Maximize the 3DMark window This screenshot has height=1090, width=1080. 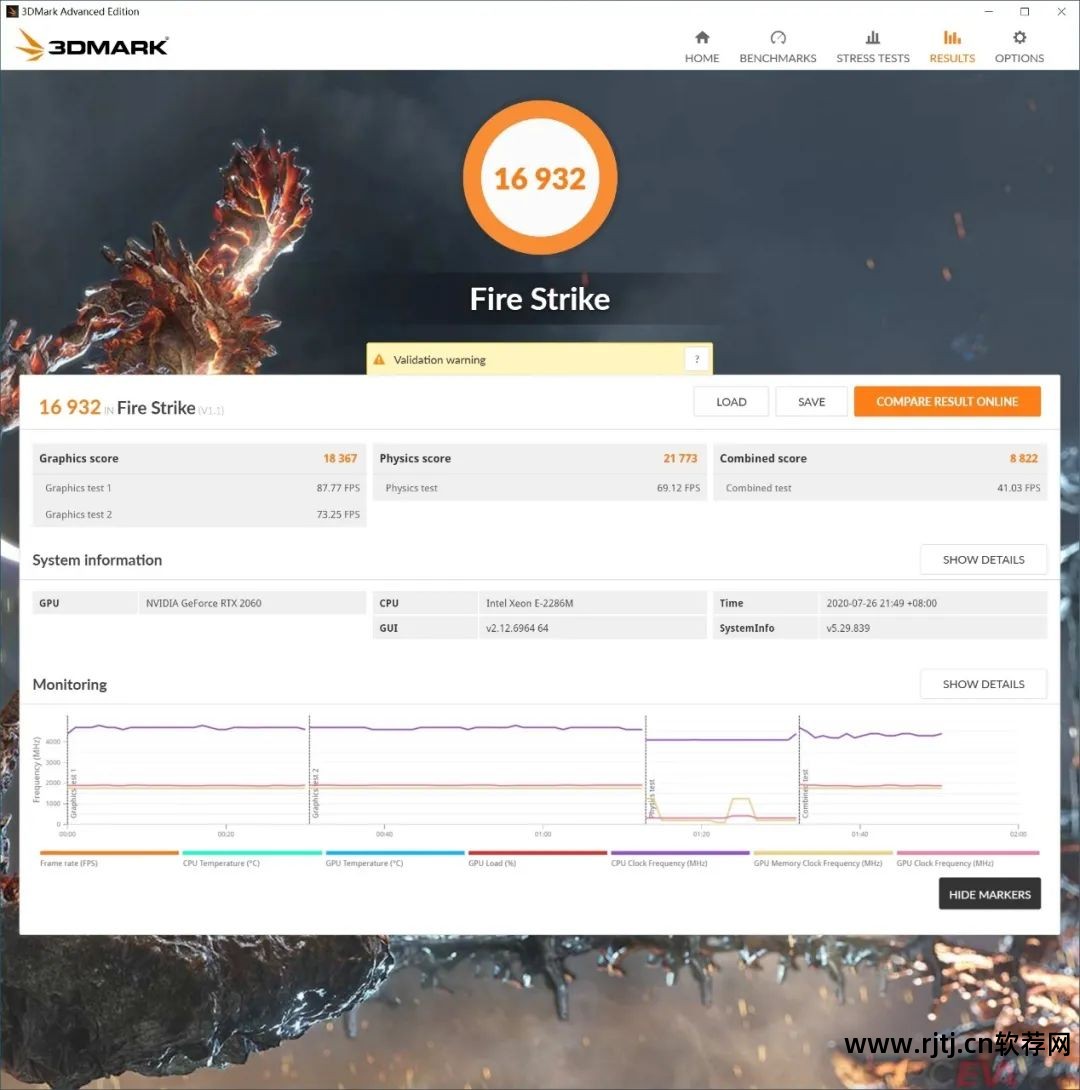point(1024,11)
